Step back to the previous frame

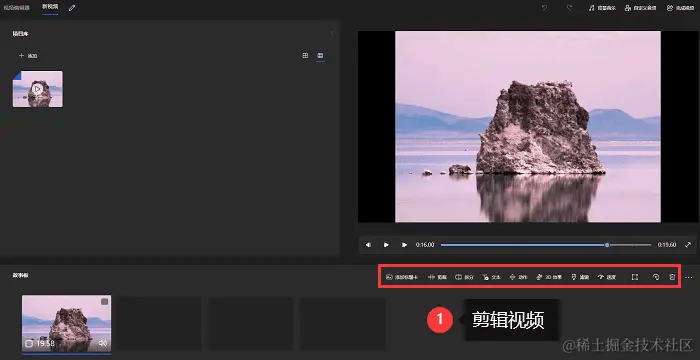tap(368, 245)
